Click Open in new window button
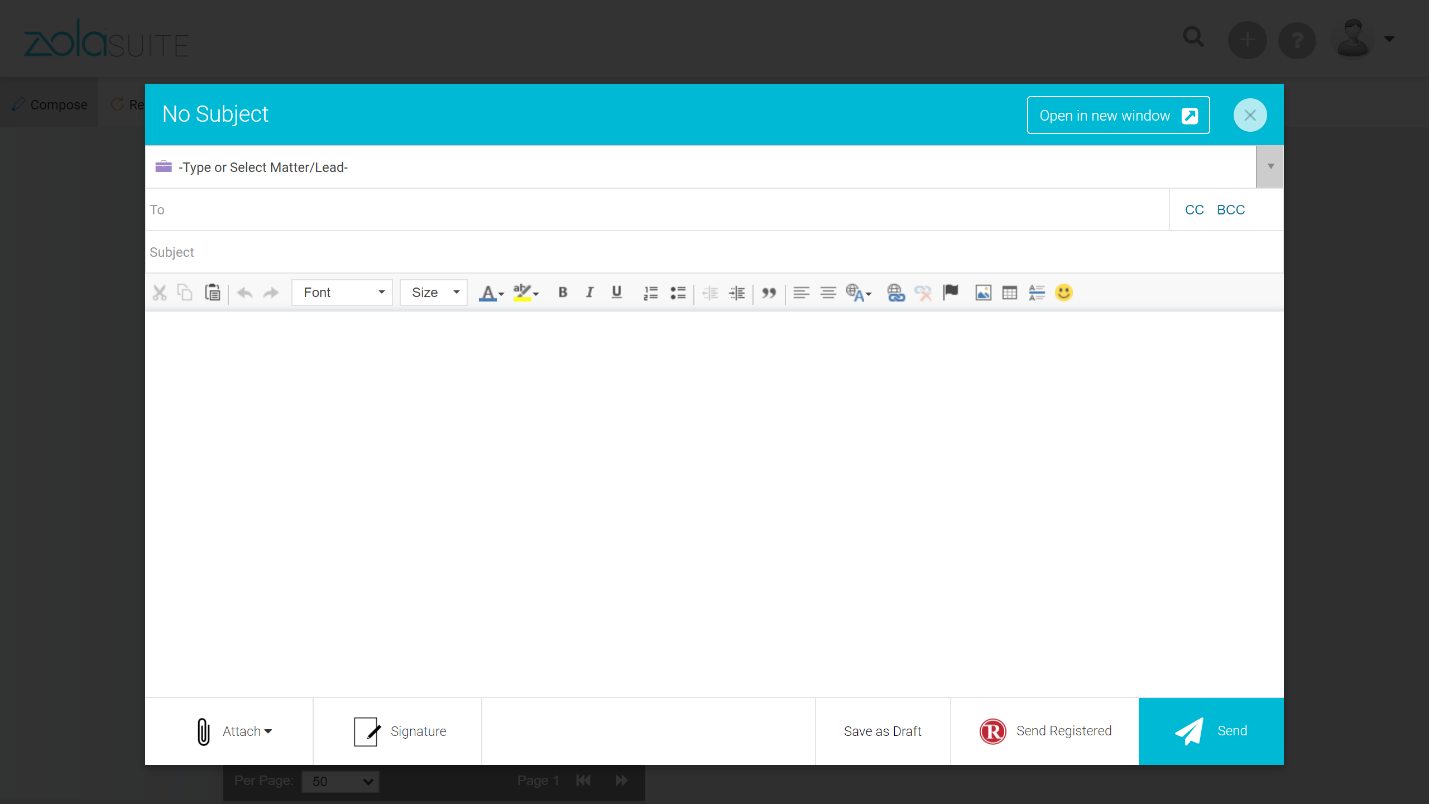The height and width of the screenshot is (804, 1429). pos(1118,115)
